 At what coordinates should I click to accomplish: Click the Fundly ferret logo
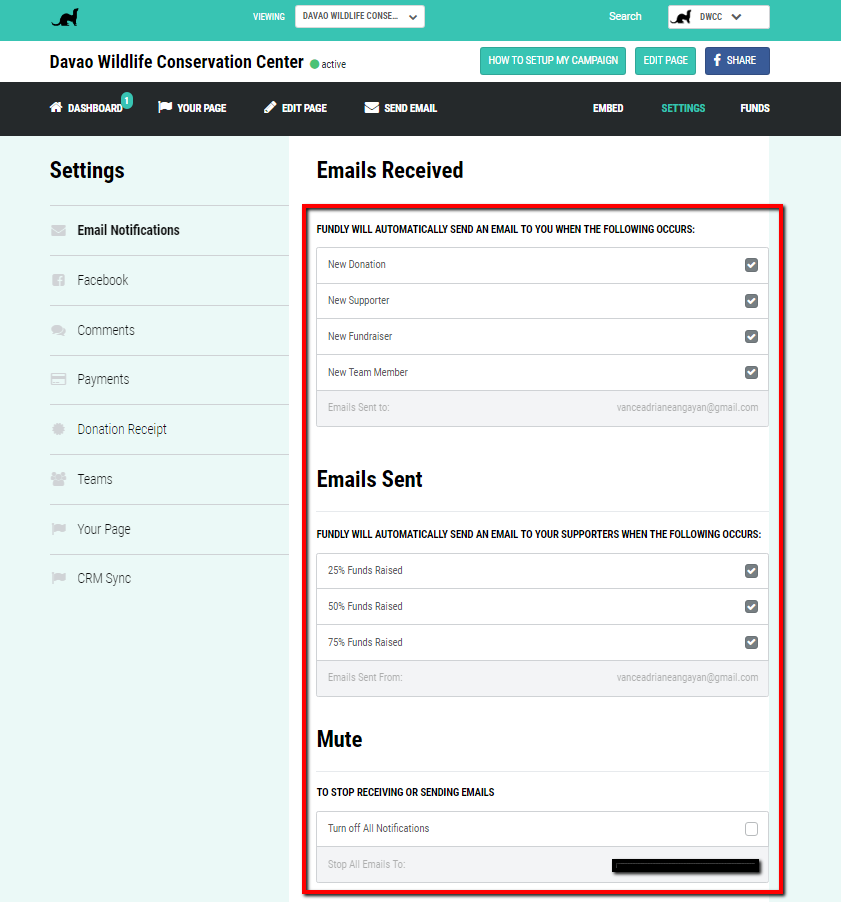click(65, 17)
